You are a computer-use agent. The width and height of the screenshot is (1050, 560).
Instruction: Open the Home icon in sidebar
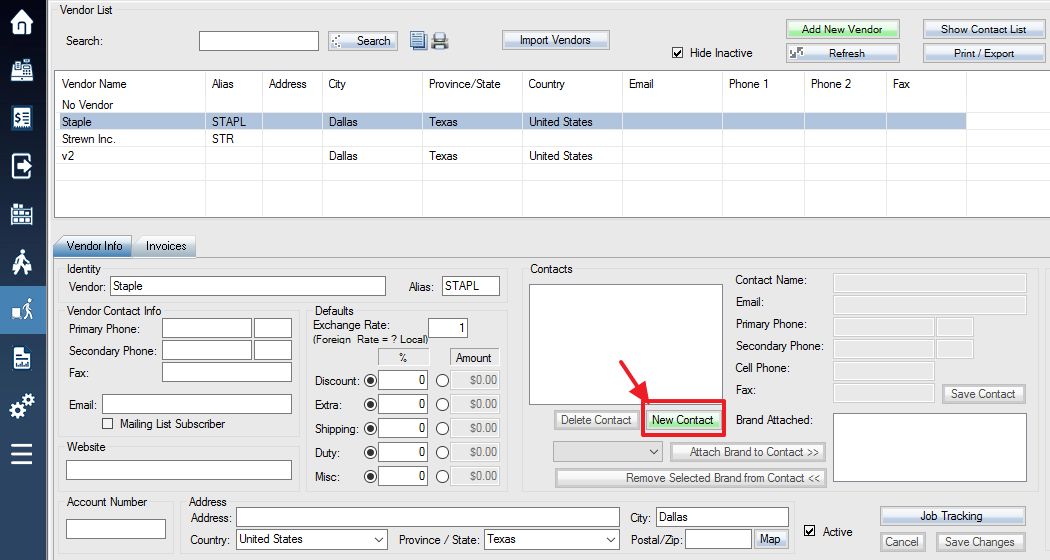tap(21, 22)
